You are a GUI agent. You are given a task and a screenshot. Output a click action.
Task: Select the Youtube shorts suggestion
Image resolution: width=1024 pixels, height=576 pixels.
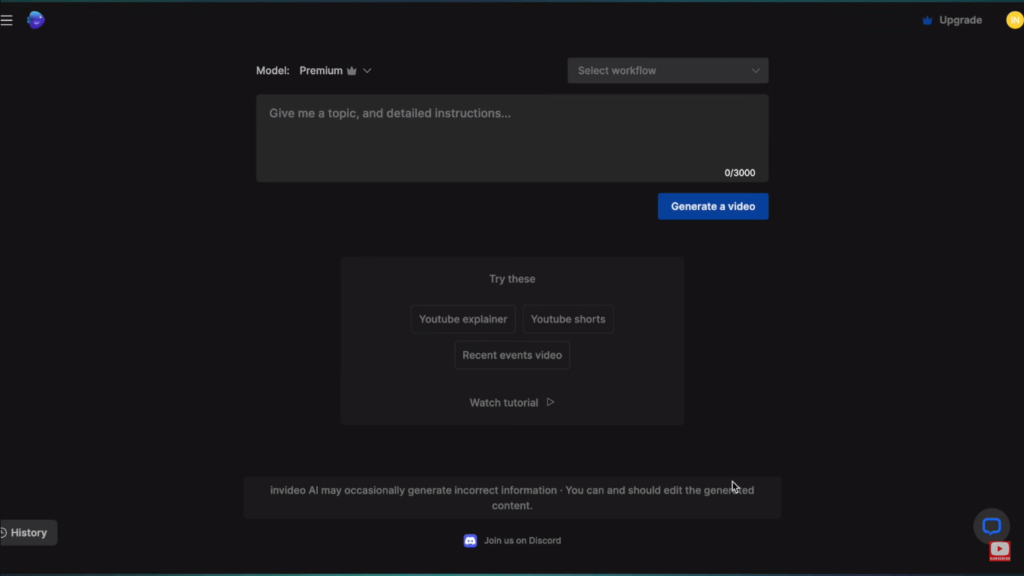click(568, 319)
